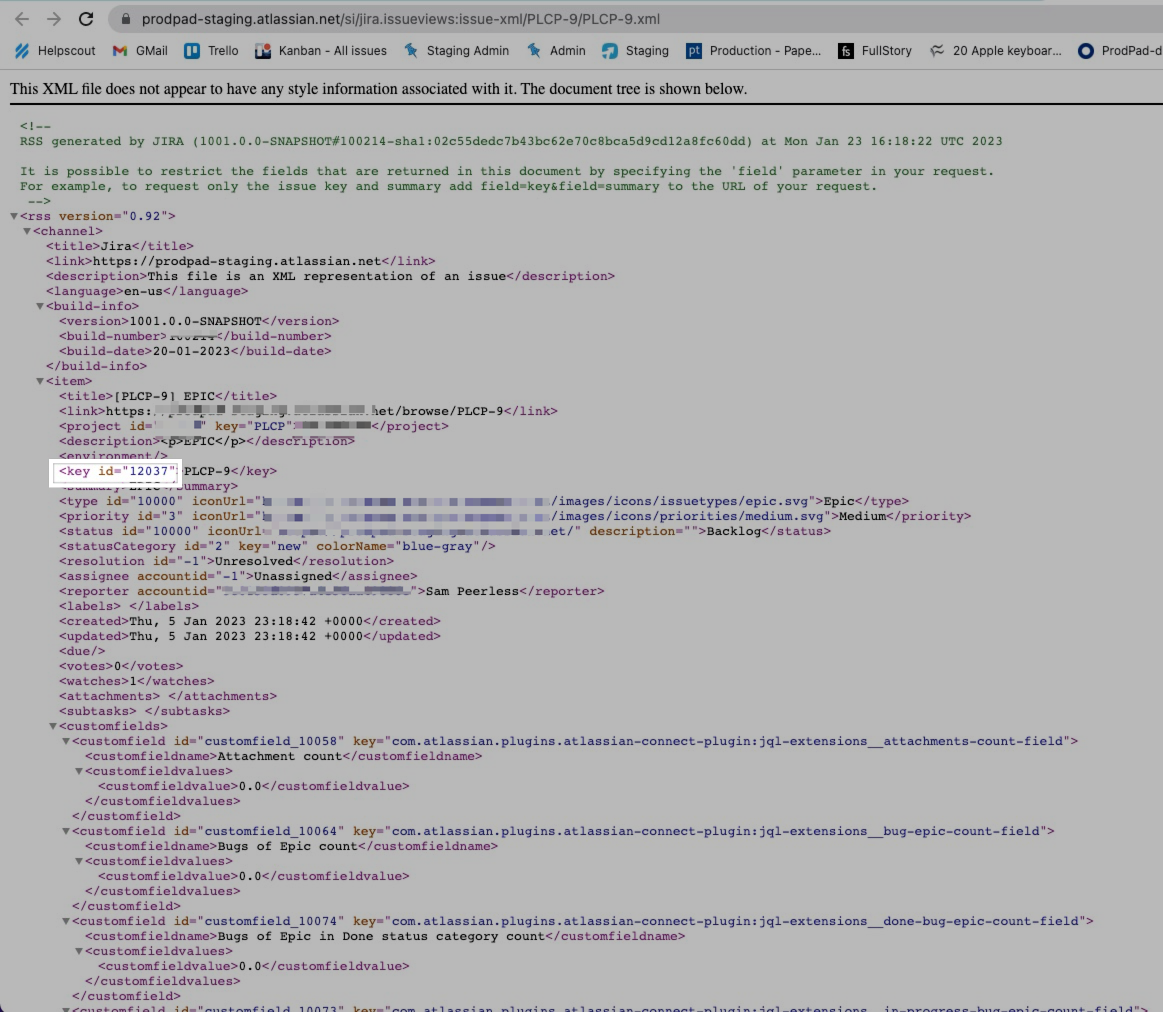Reload the page with the refresh icon
The image size is (1163, 1012).
(x=86, y=19)
